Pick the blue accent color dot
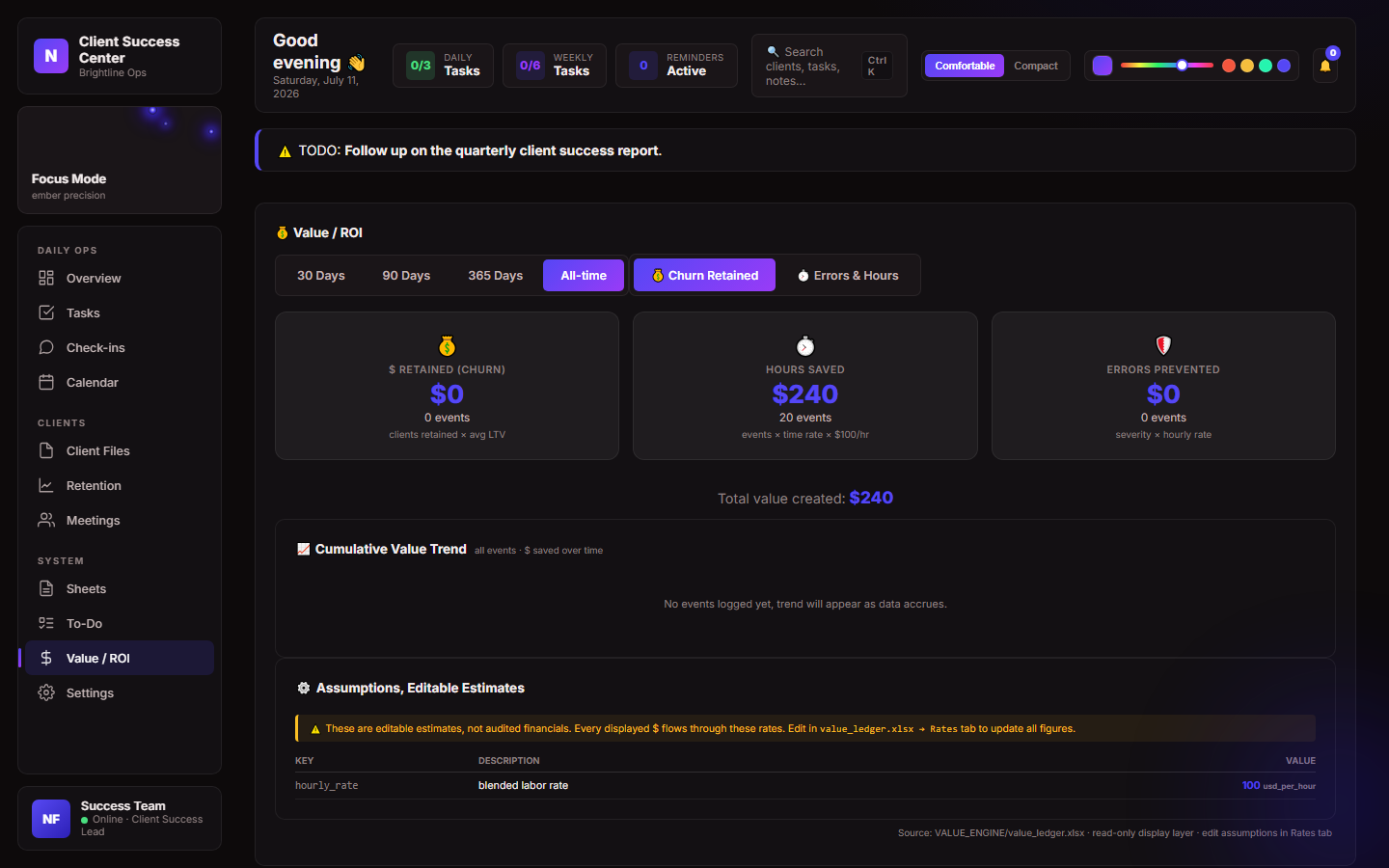 1284,66
